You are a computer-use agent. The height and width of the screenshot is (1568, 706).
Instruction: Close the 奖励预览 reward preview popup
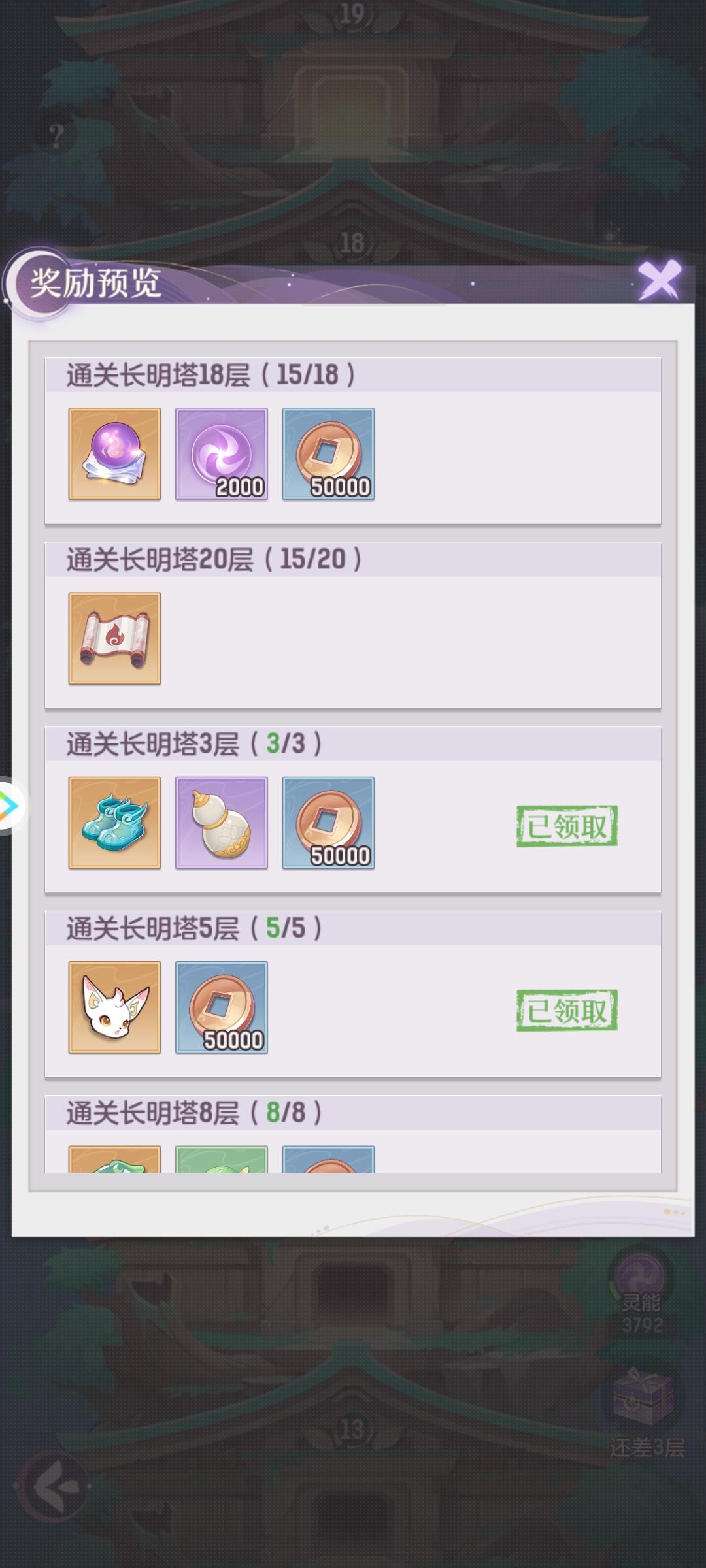point(660,280)
